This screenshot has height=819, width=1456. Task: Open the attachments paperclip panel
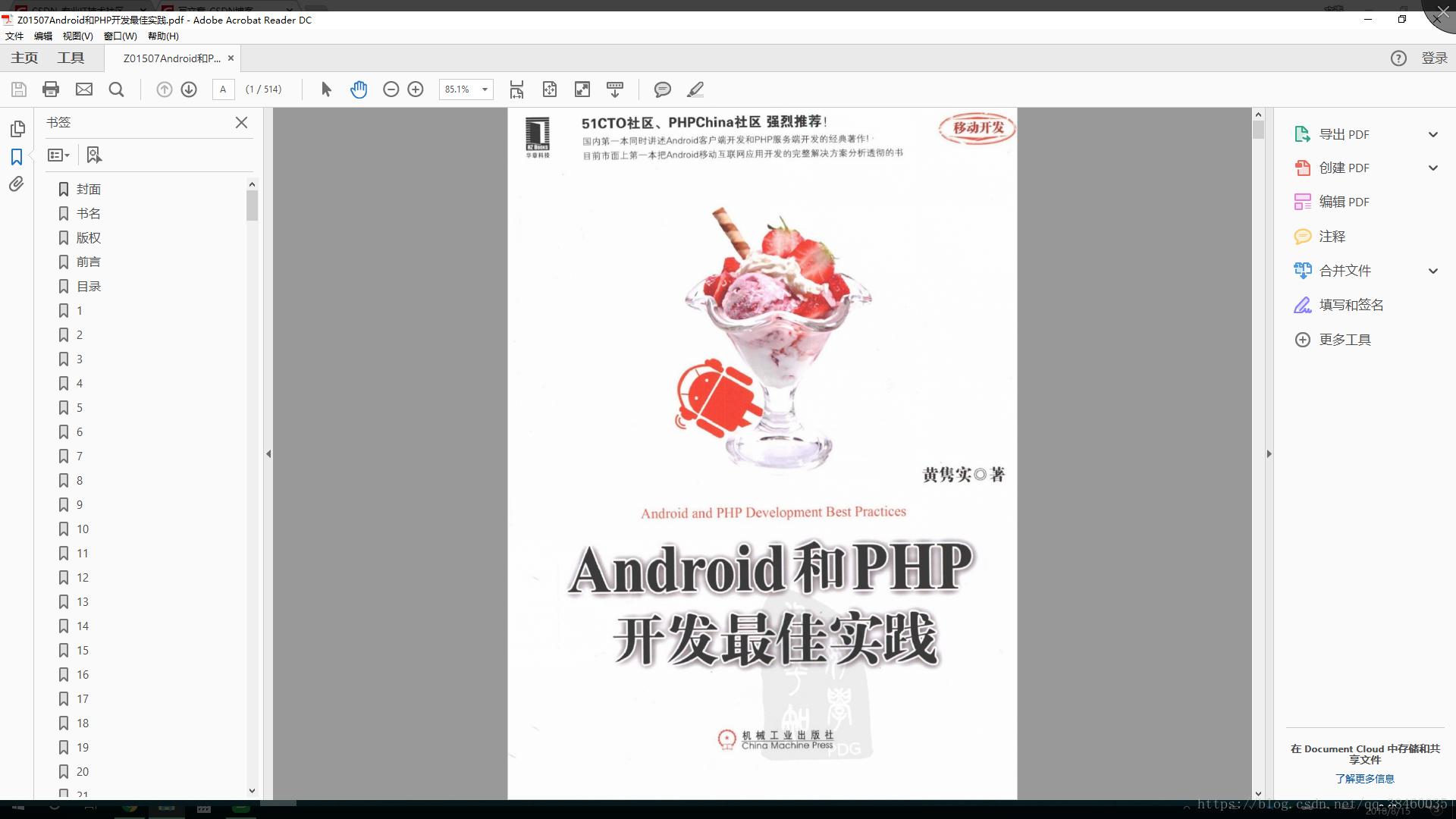[x=17, y=184]
